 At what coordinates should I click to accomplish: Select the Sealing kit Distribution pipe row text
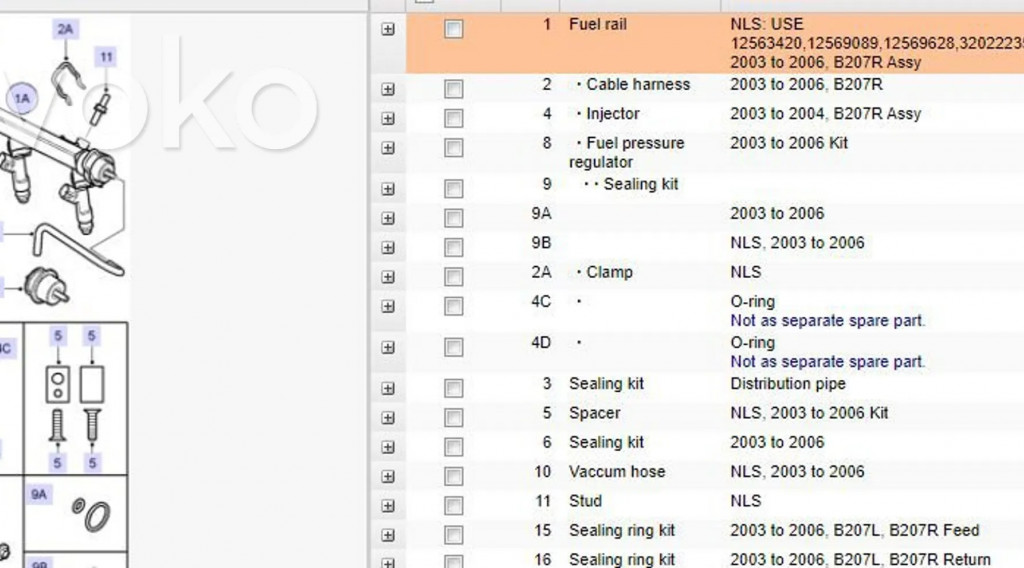(x=606, y=383)
